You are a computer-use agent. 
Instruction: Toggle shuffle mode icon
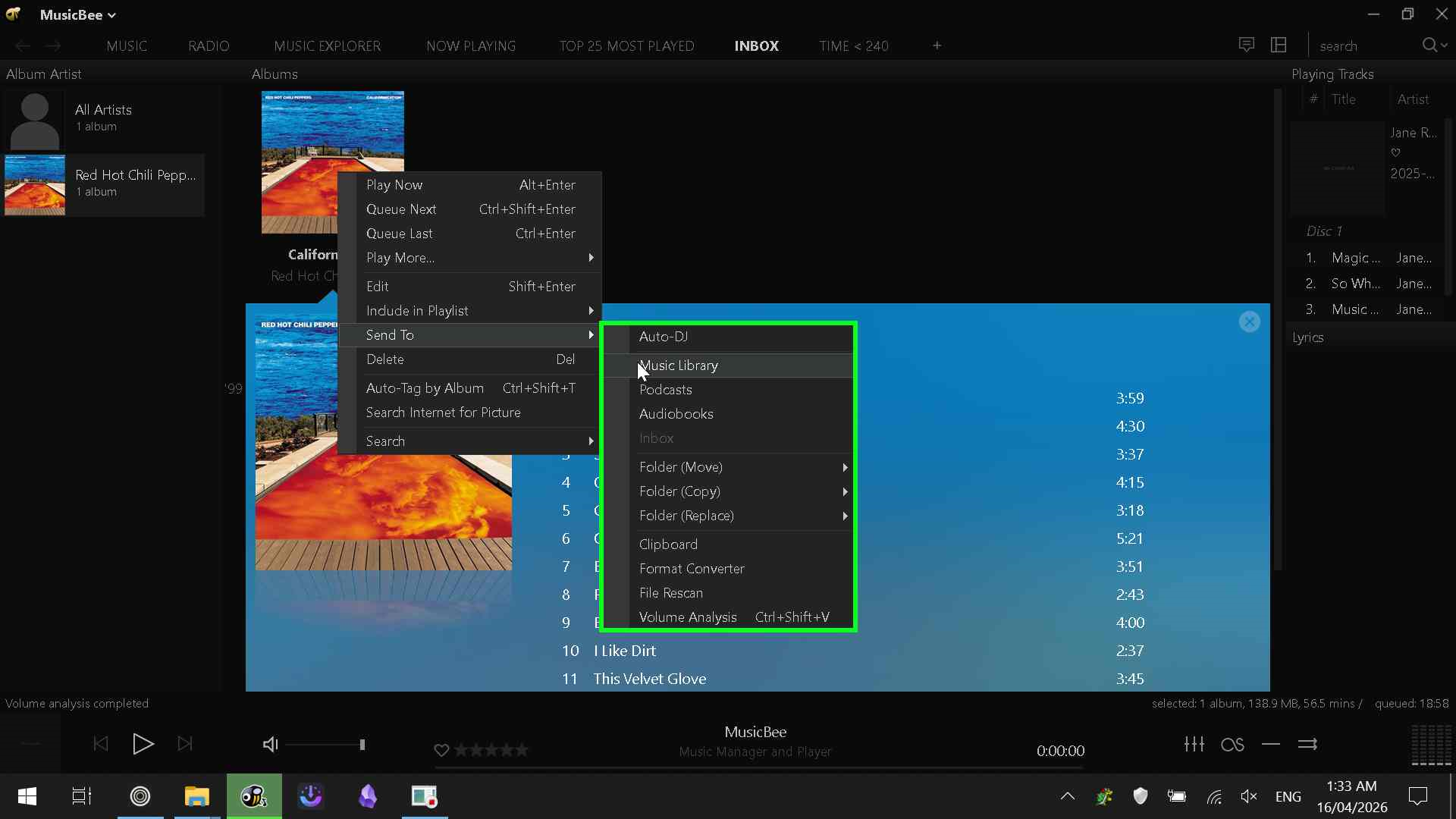point(1307,745)
